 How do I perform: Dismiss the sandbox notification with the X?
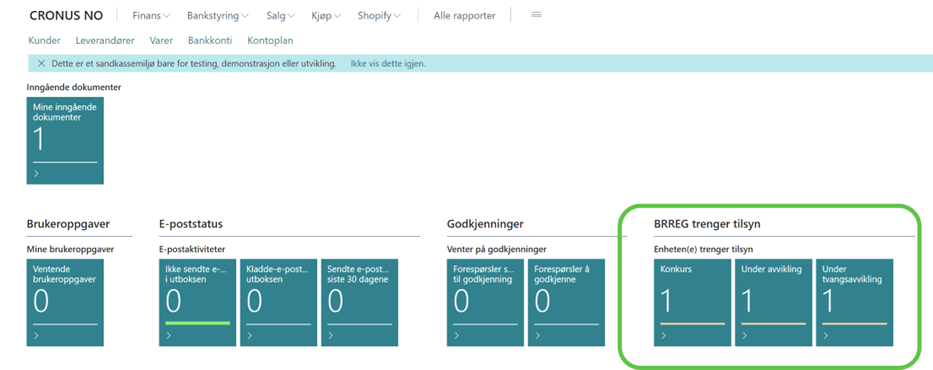(41, 63)
